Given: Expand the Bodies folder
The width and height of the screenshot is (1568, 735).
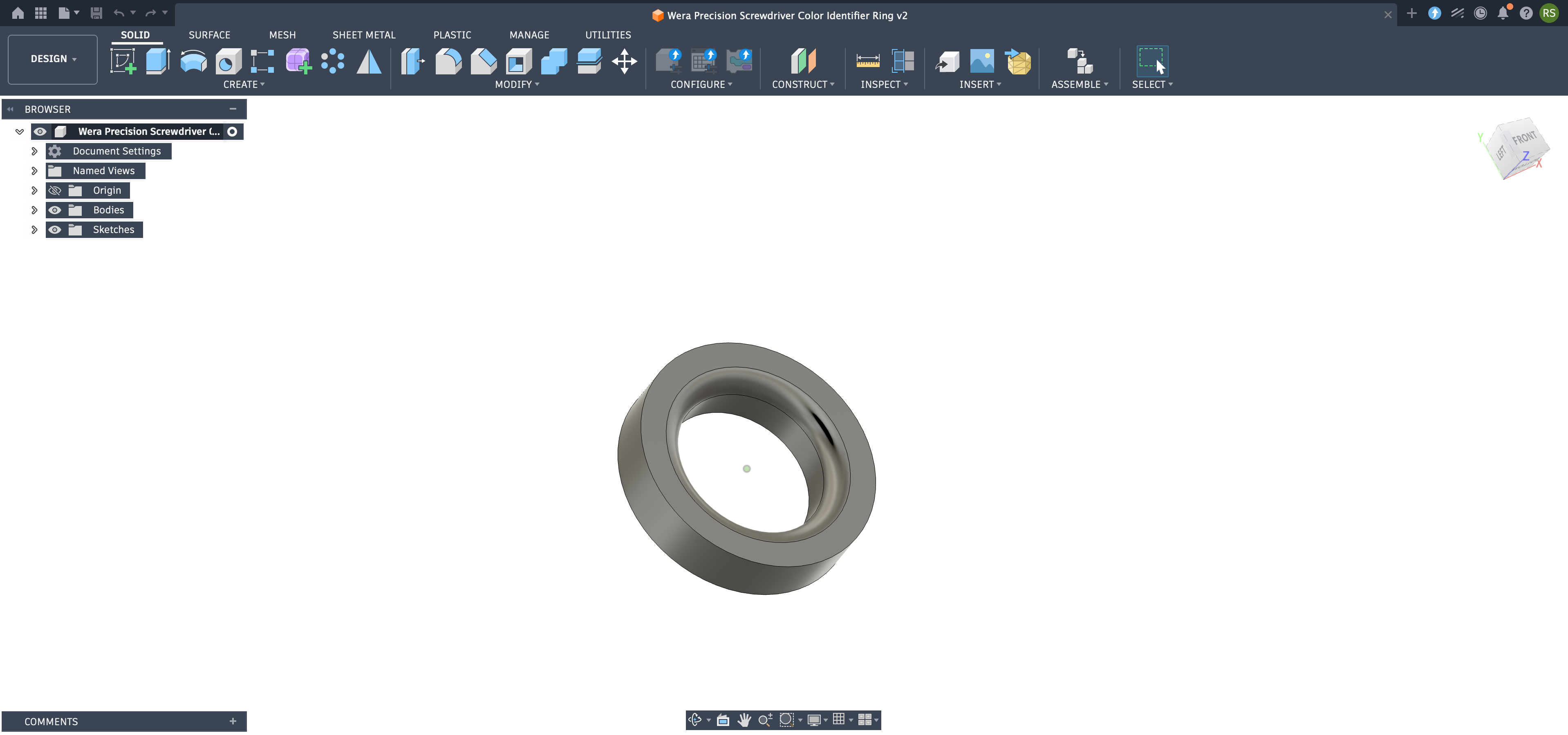Looking at the screenshot, I should (x=34, y=210).
